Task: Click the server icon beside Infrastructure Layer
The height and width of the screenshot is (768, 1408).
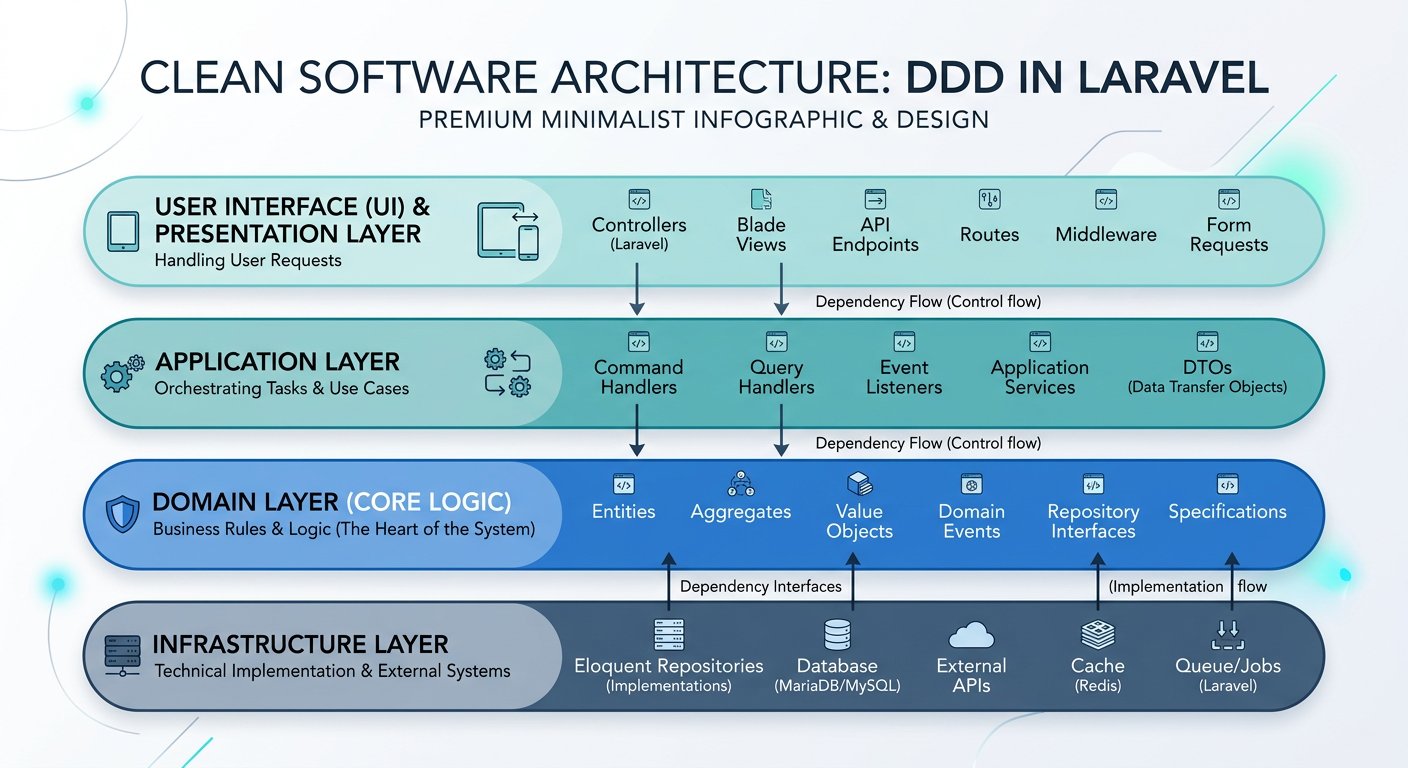Action: pyautogui.click(x=123, y=656)
